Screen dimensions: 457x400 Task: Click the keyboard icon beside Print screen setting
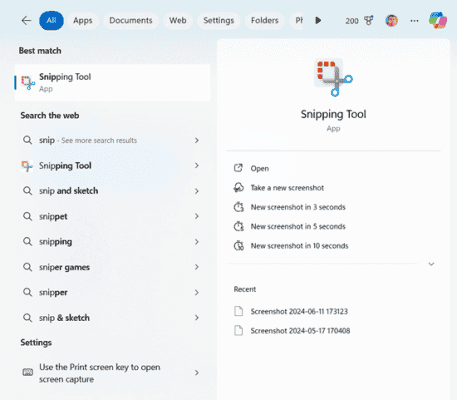[x=27, y=372]
